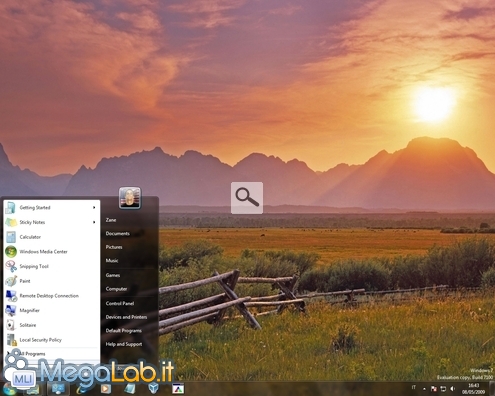495x396 pixels.
Task: Start the Paint application
Action: click(x=52, y=281)
